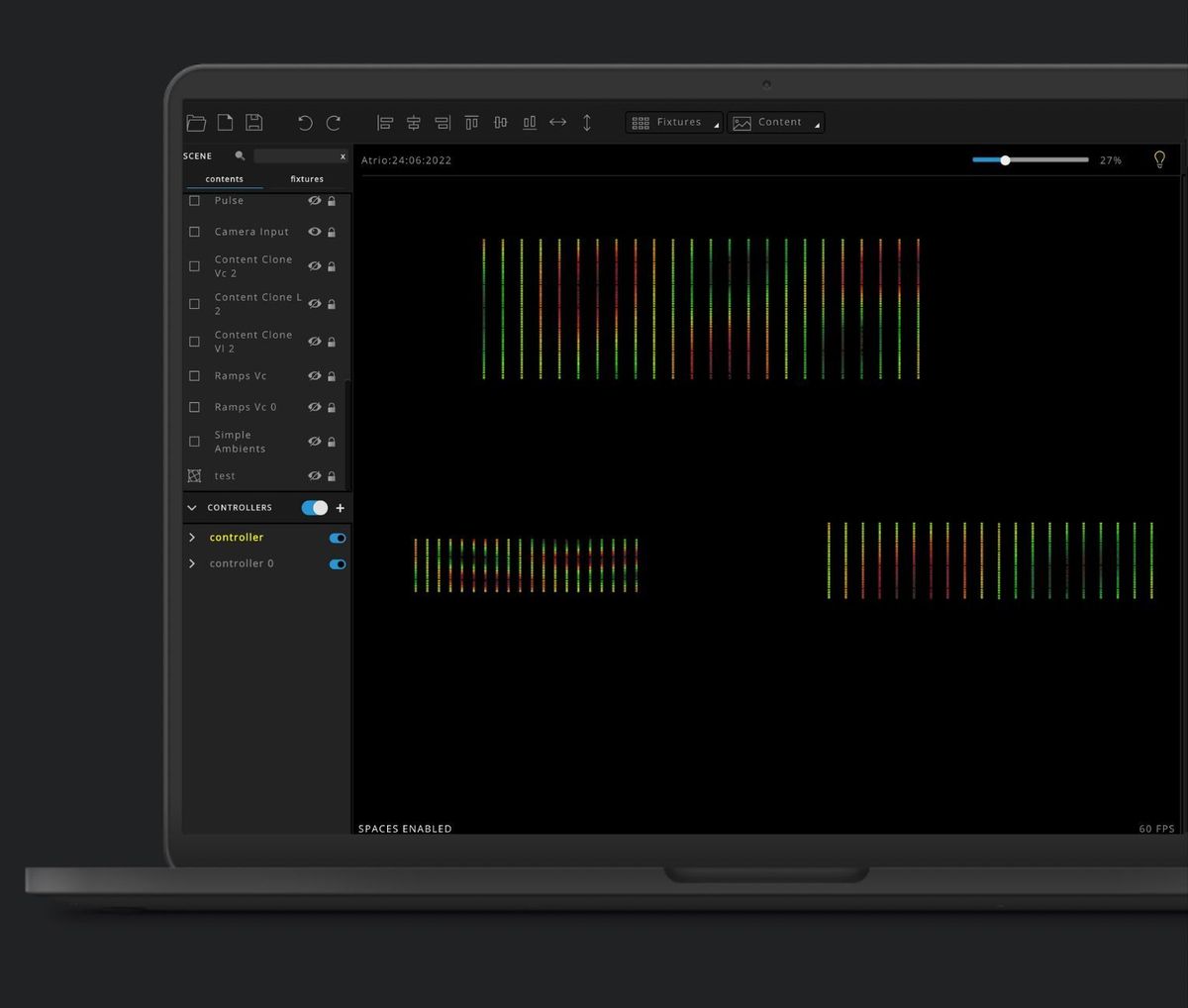Select the top fixture strip group
The image size is (1188, 1008).
(x=702, y=309)
